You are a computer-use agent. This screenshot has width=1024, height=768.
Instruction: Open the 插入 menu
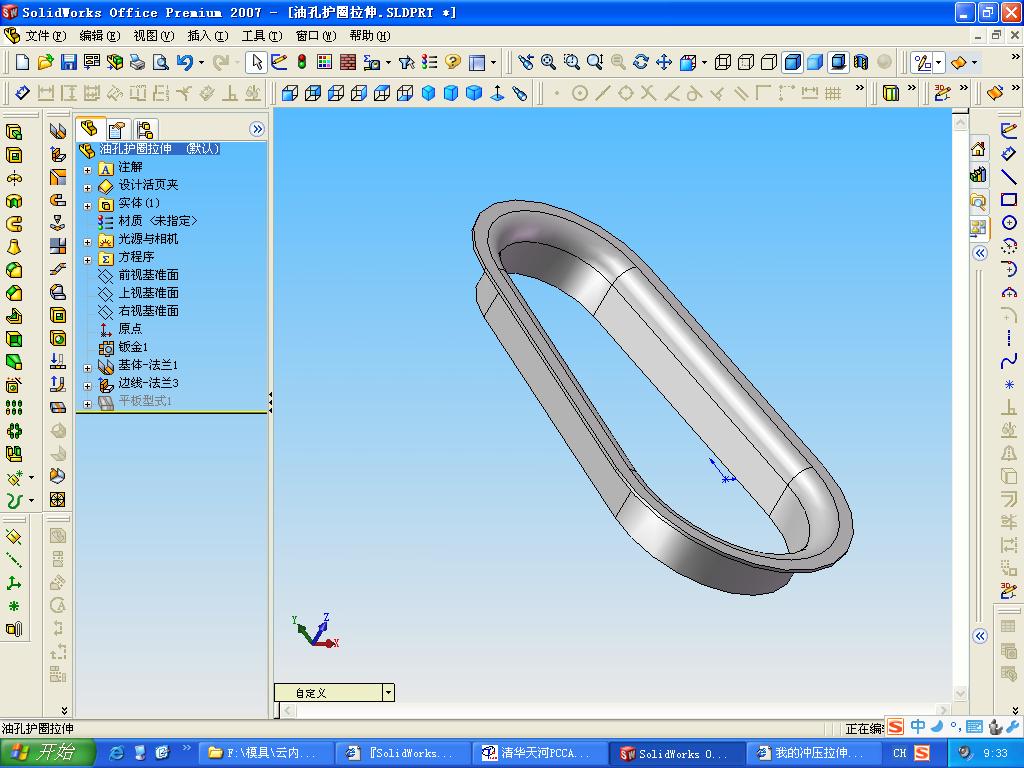click(208, 36)
